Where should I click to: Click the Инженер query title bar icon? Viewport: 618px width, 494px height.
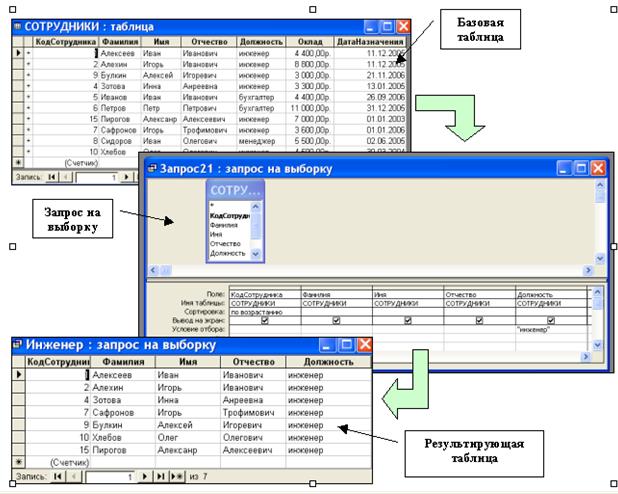[x=17, y=345]
